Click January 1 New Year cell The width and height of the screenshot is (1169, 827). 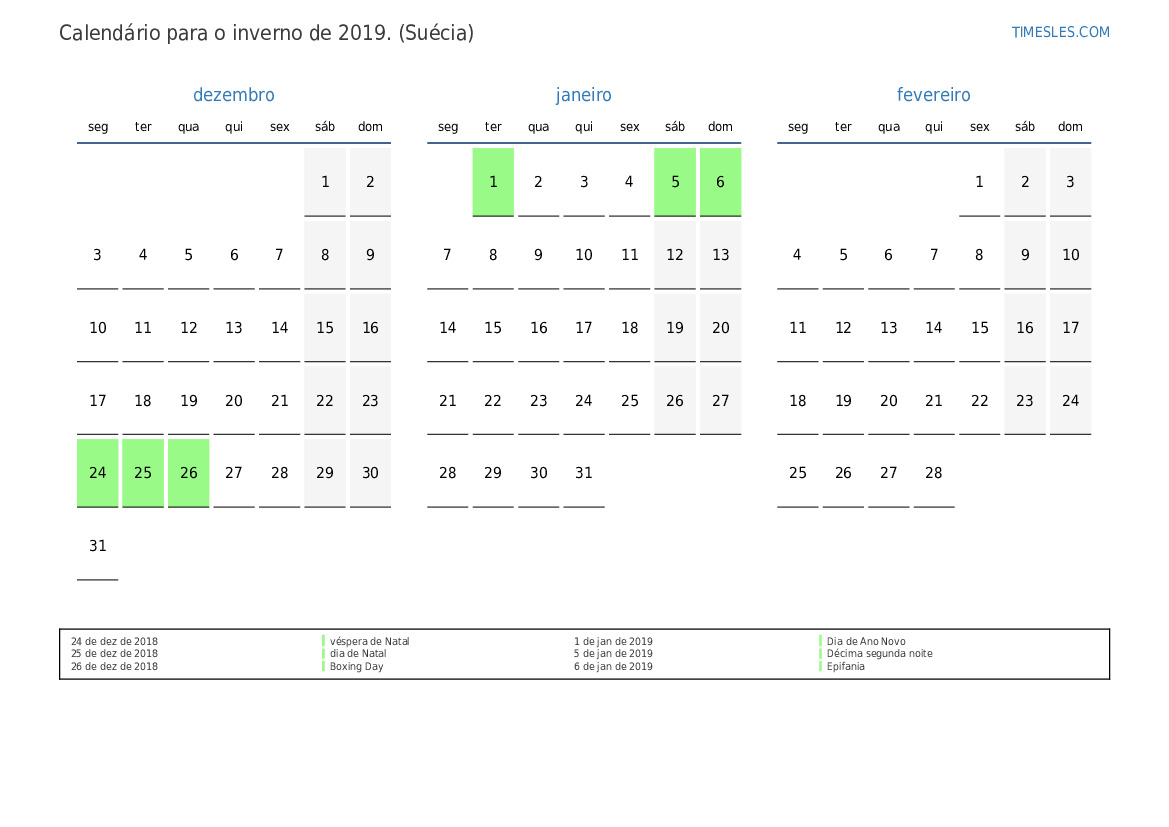(493, 182)
